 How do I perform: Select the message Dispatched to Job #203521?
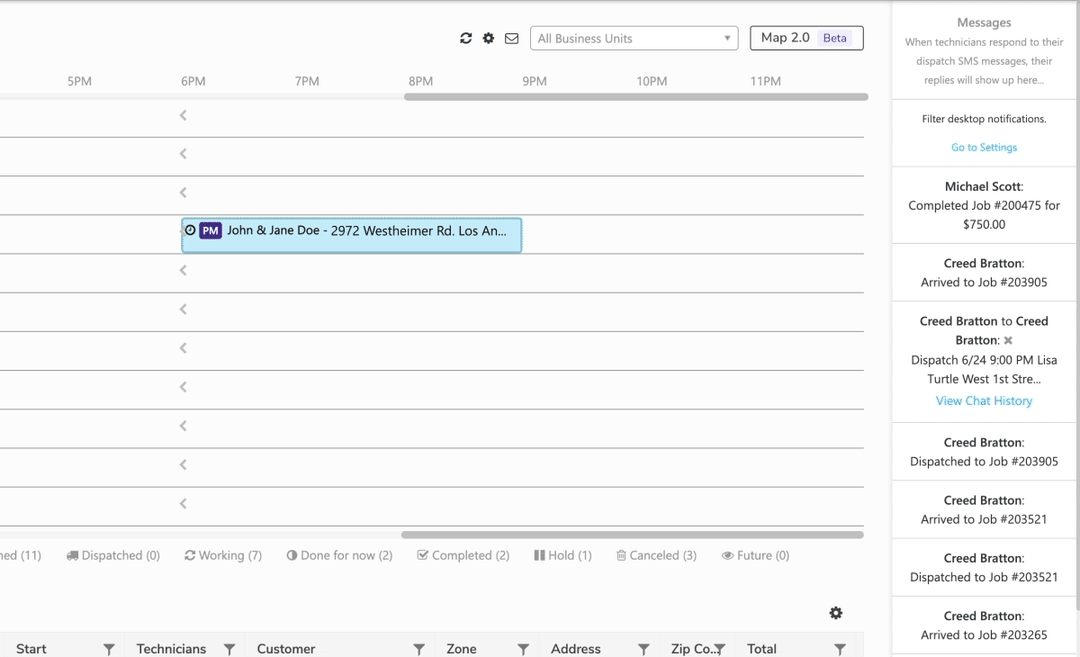point(984,567)
